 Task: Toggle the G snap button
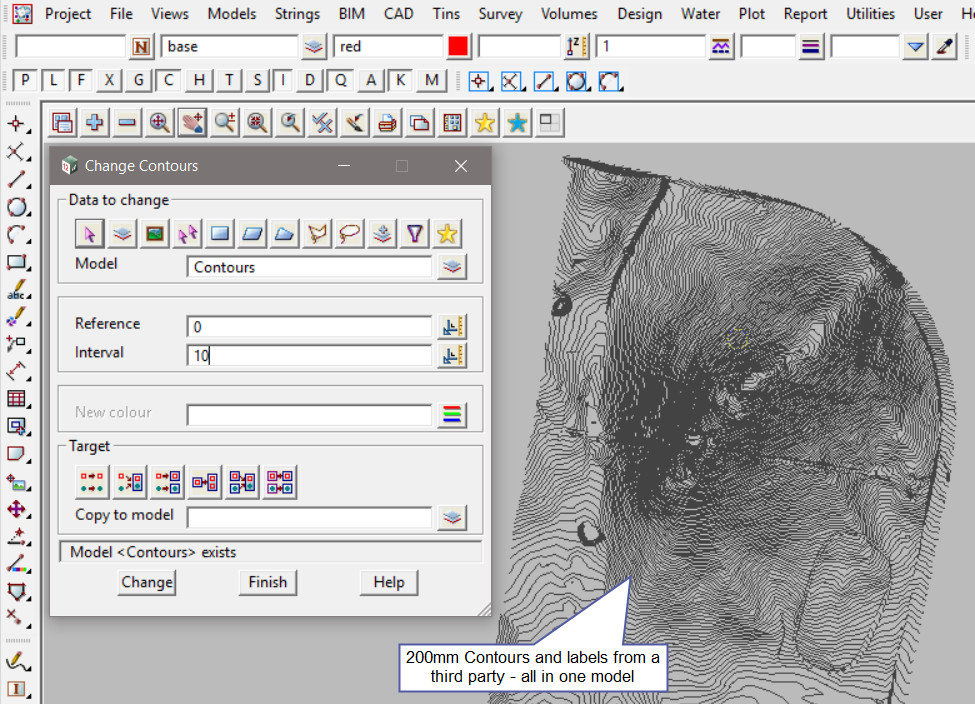(x=139, y=81)
